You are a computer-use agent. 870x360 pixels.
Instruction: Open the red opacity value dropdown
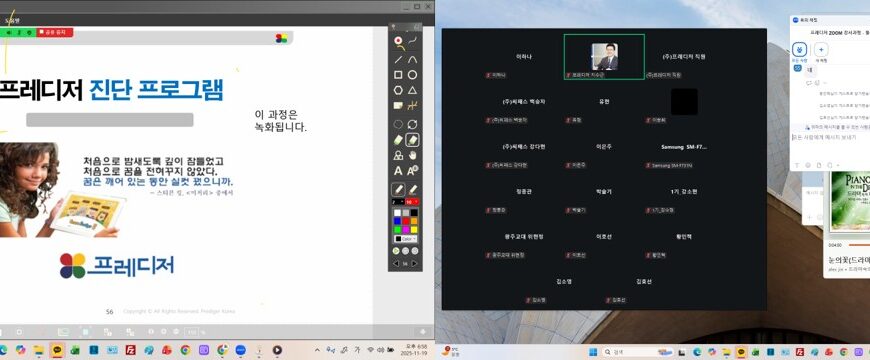pyautogui.click(x=412, y=202)
